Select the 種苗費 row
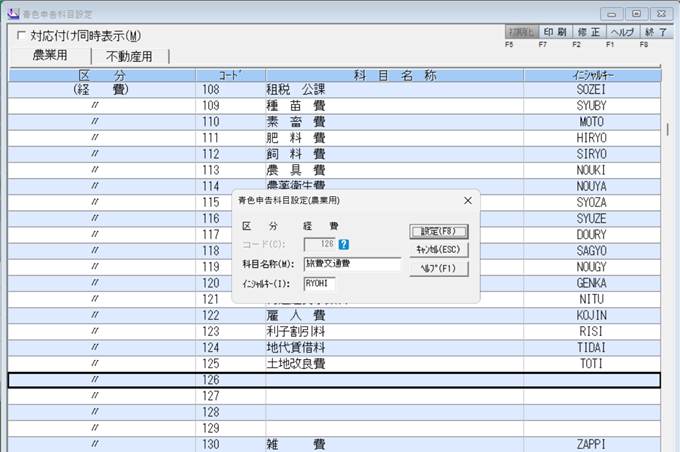The width and height of the screenshot is (680, 452). pos(334,106)
